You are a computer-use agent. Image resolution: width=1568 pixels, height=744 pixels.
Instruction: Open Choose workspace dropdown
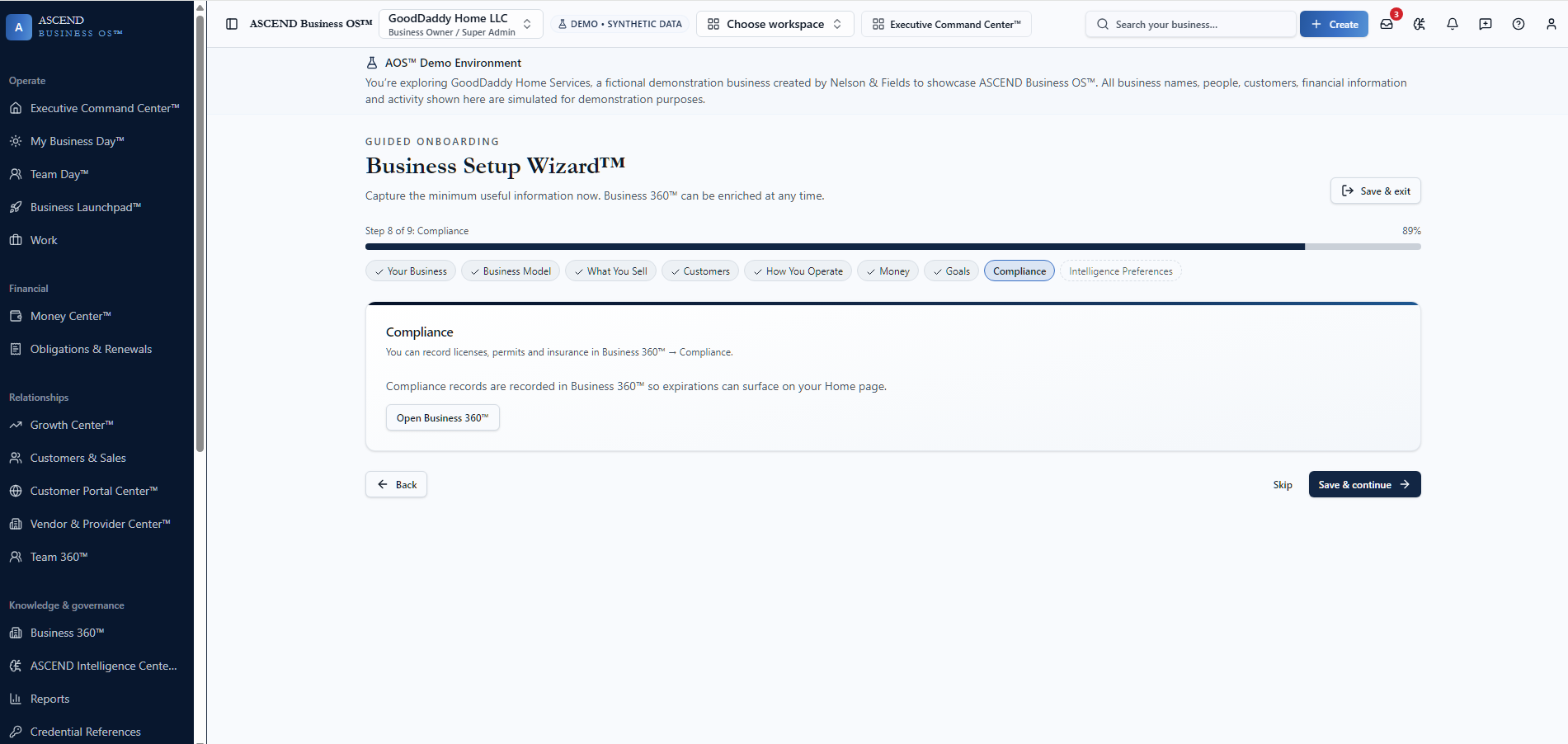point(775,24)
